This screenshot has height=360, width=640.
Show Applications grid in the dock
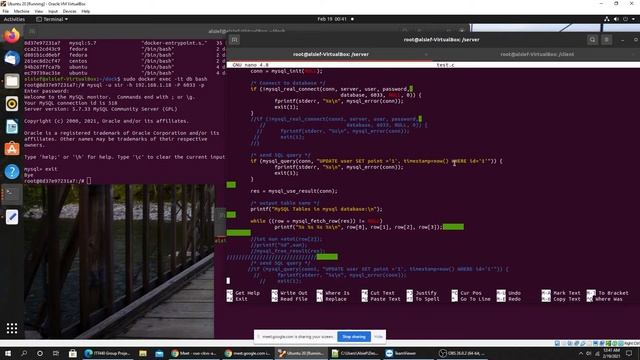tap(11, 328)
